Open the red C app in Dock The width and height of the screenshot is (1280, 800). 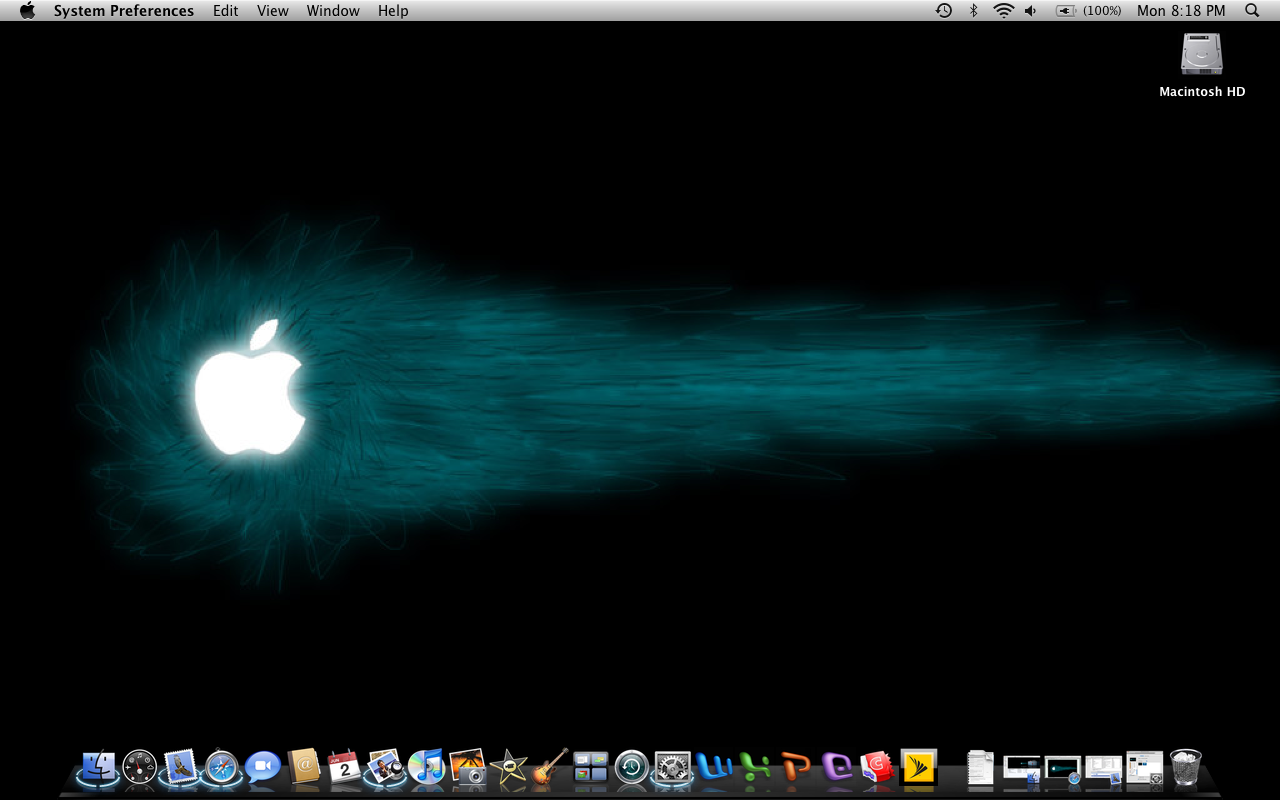(x=877, y=767)
